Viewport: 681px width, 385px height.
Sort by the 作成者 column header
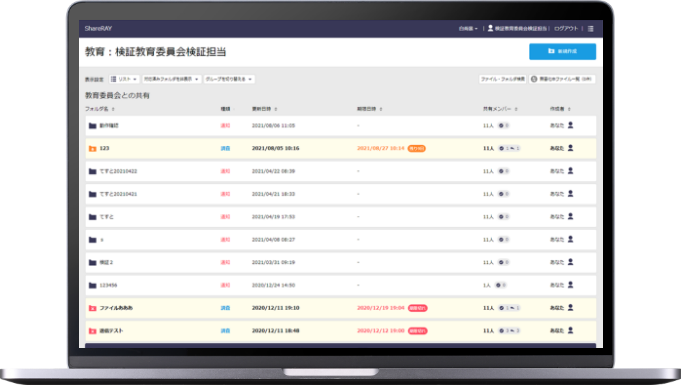pyautogui.click(x=560, y=109)
